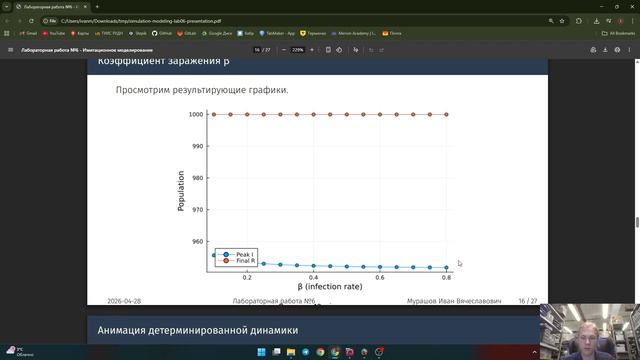Viewport: 640px width, 360px height.
Task: Open browser downloads panel
Action: 597,21
